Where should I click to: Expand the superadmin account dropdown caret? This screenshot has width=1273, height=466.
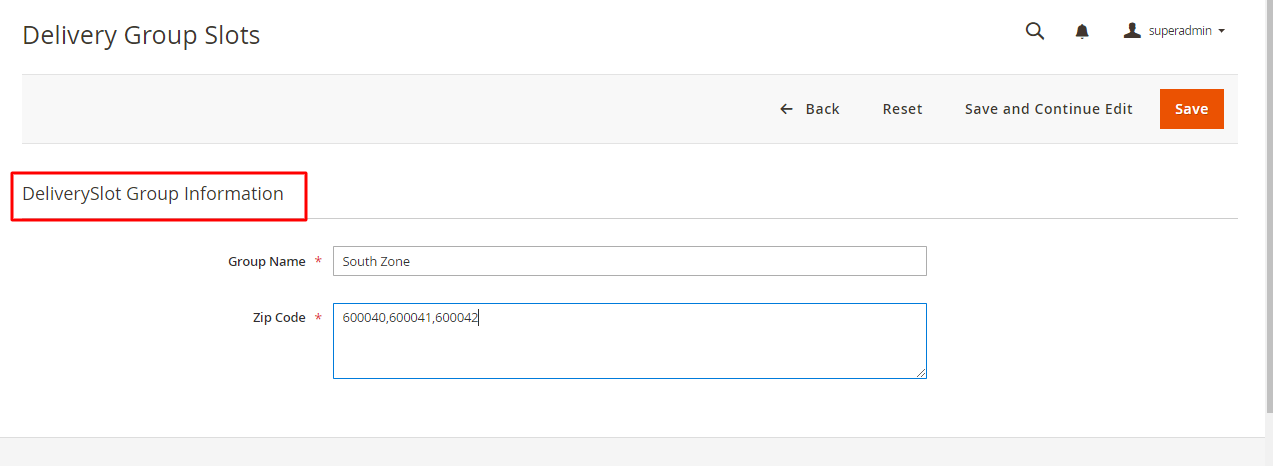click(1221, 31)
